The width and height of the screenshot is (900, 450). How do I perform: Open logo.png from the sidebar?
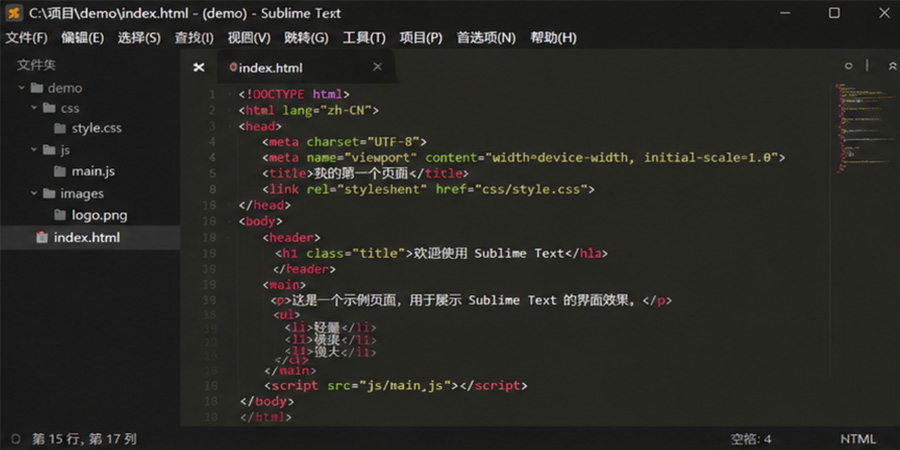(99, 216)
